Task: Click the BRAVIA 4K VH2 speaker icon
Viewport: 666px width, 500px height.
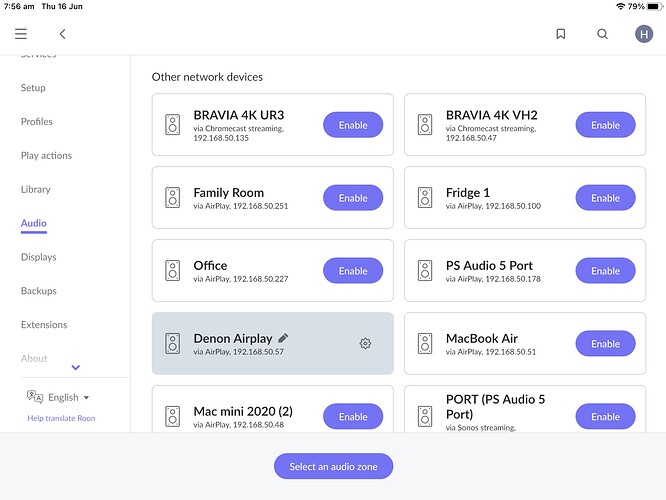Action: (425, 124)
